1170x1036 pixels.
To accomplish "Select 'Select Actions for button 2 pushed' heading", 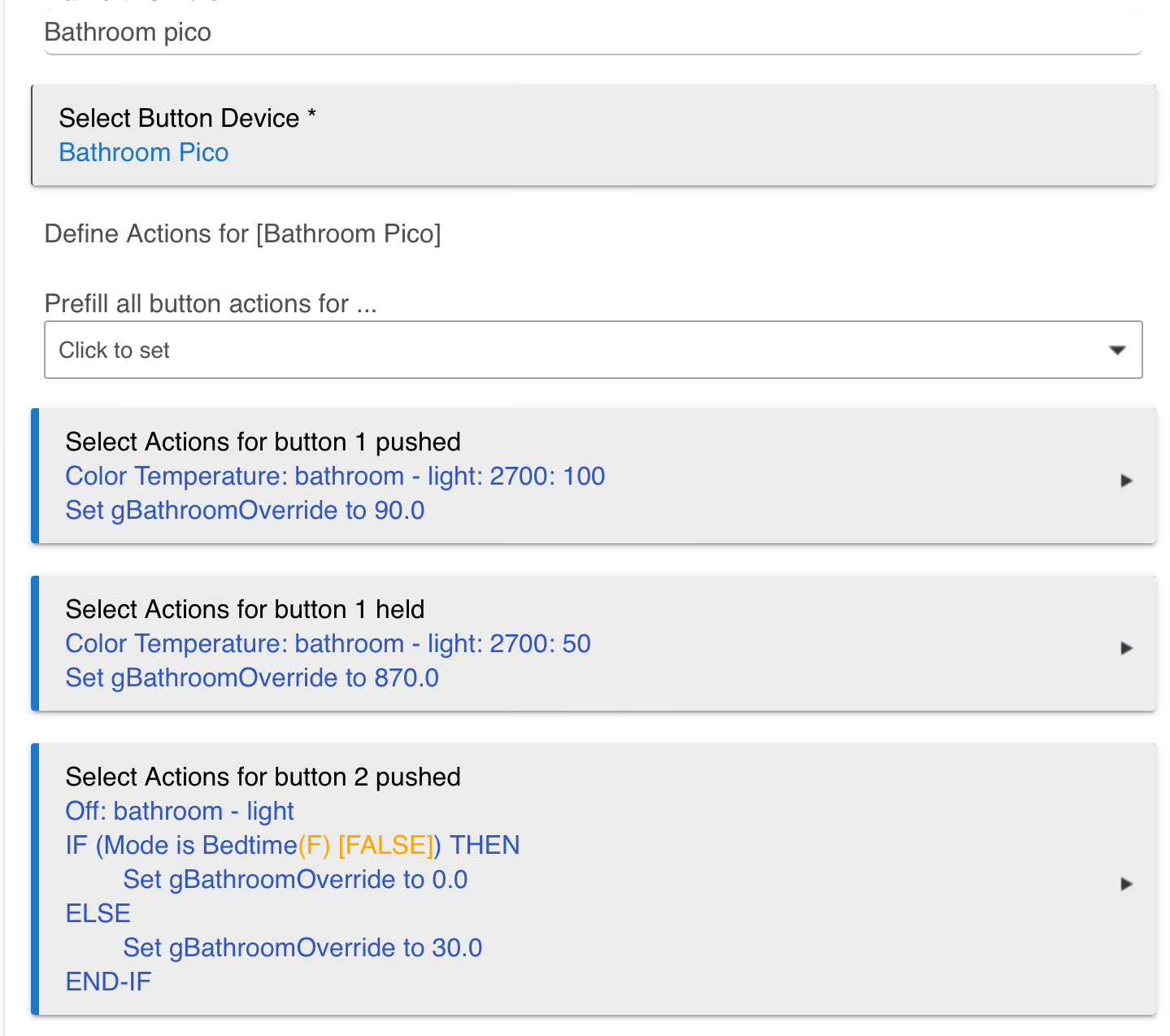I will pos(263,777).
